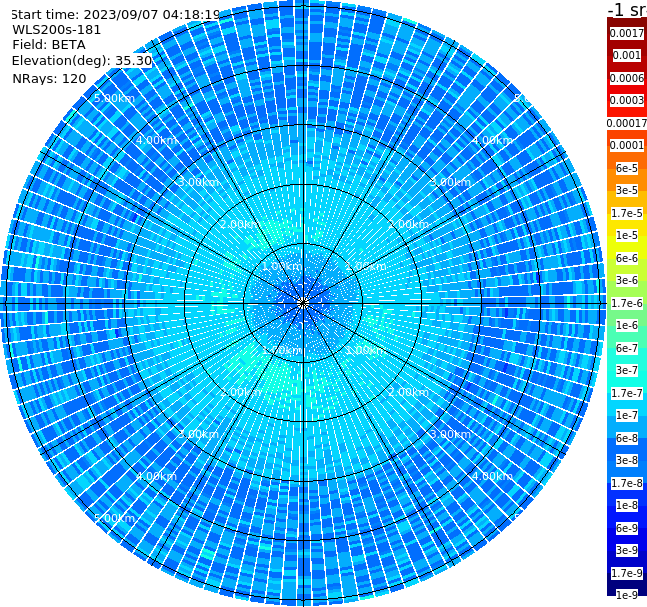The width and height of the screenshot is (647, 607).
Task: Click the Start time 2023/09/07 04:18:19 text
Action: [x=115, y=14]
